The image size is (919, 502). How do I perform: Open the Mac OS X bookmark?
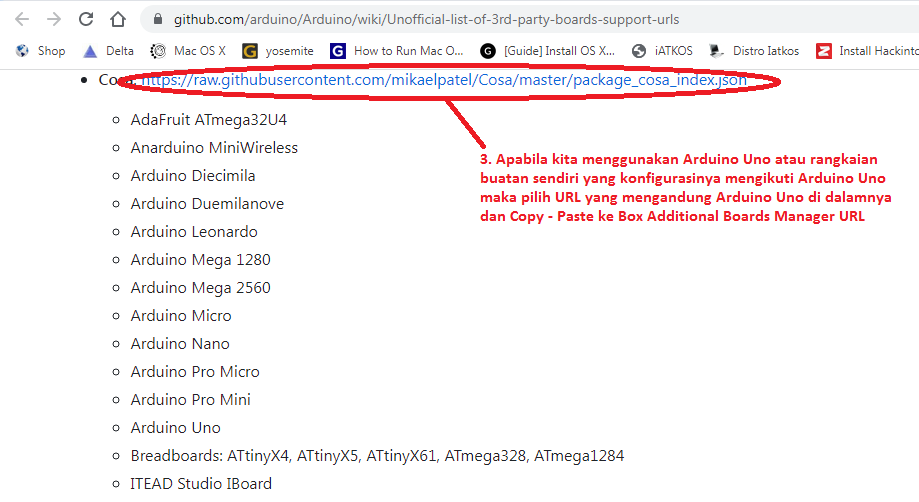(x=189, y=50)
